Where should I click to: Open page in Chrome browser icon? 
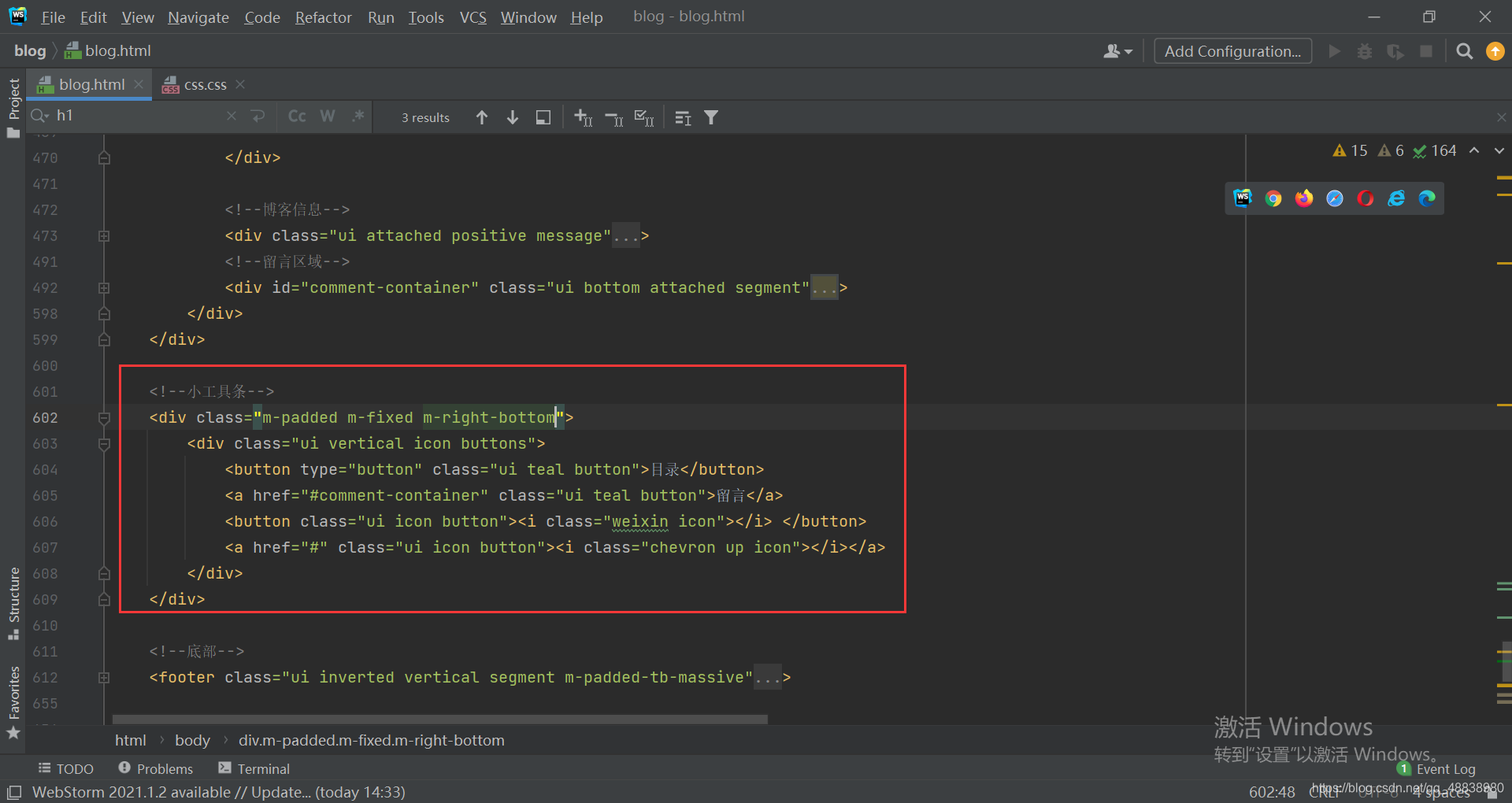[1273, 198]
